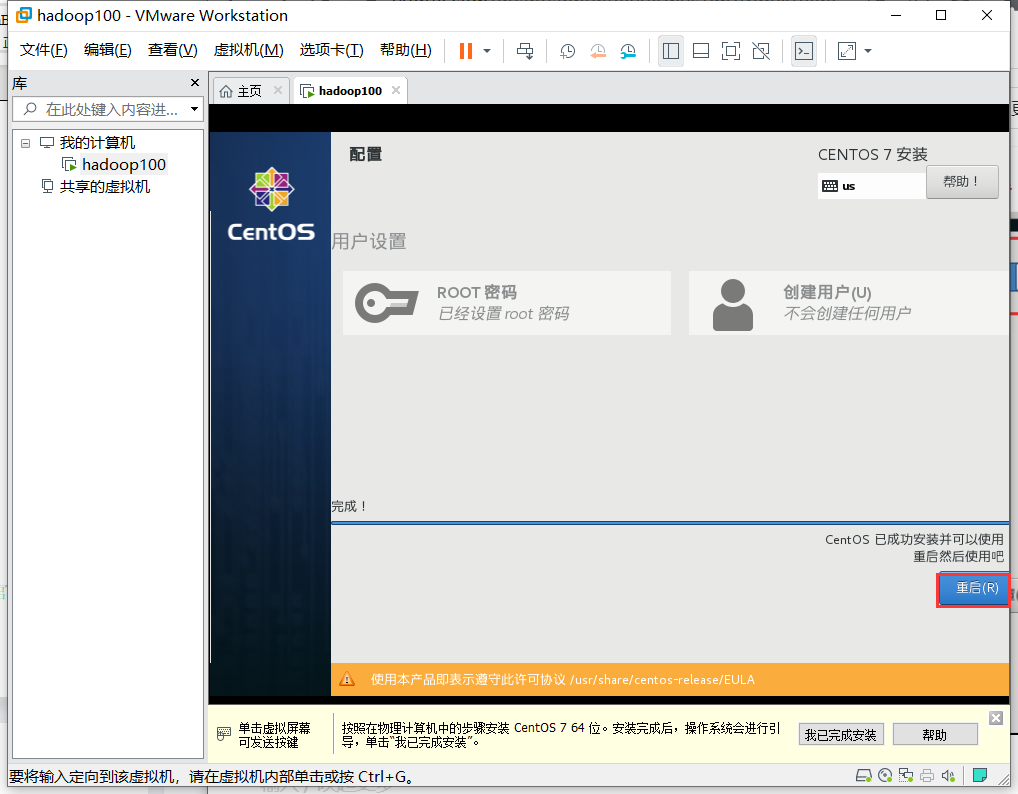Toggle the thumbnail bar display

(701, 51)
